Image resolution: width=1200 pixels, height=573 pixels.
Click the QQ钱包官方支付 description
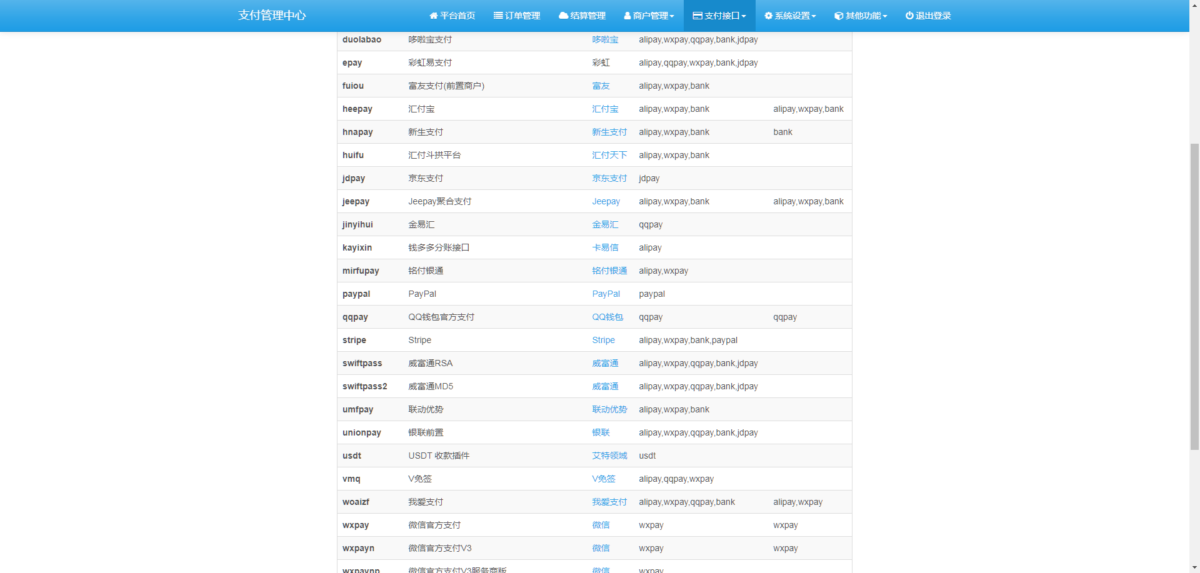click(x=441, y=317)
